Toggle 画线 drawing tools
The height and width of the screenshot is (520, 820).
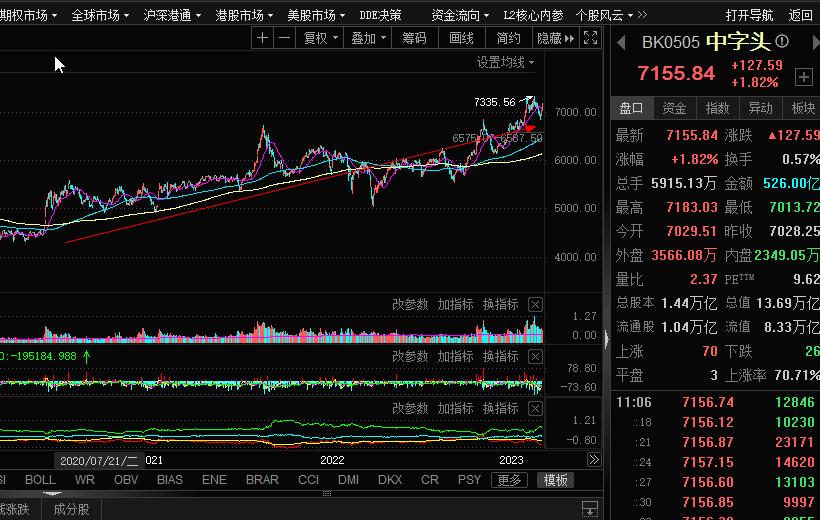coord(461,38)
